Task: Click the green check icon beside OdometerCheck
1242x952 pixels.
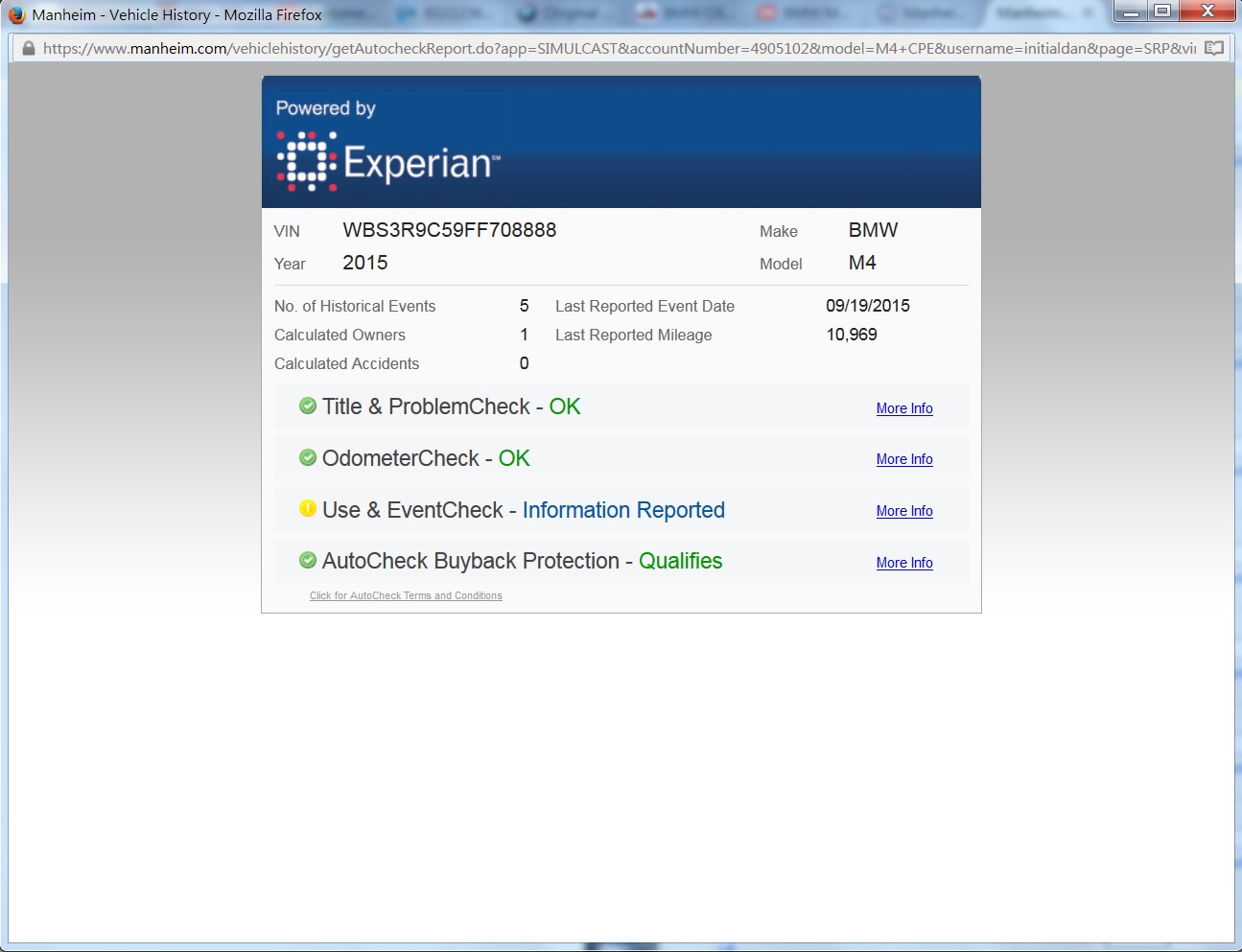Action: click(x=308, y=457)
